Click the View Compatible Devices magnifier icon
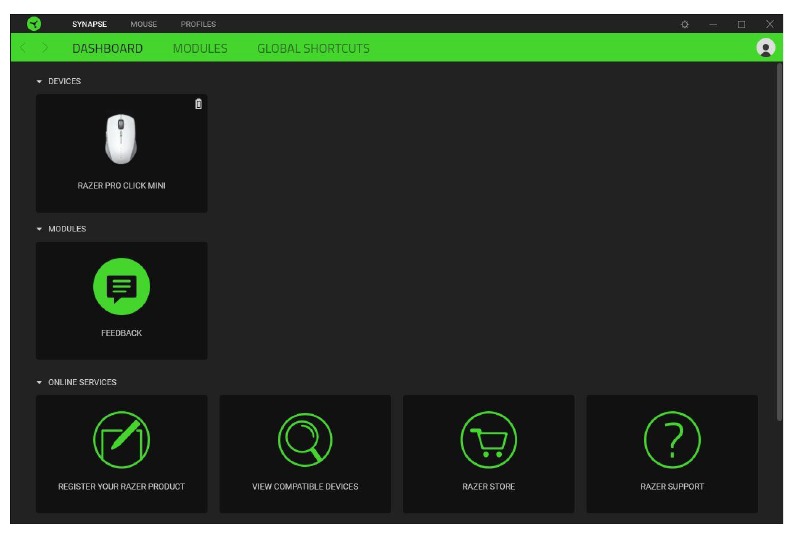Image resolution: width=792 pixels, height=545 pixels. pos(305,439)
